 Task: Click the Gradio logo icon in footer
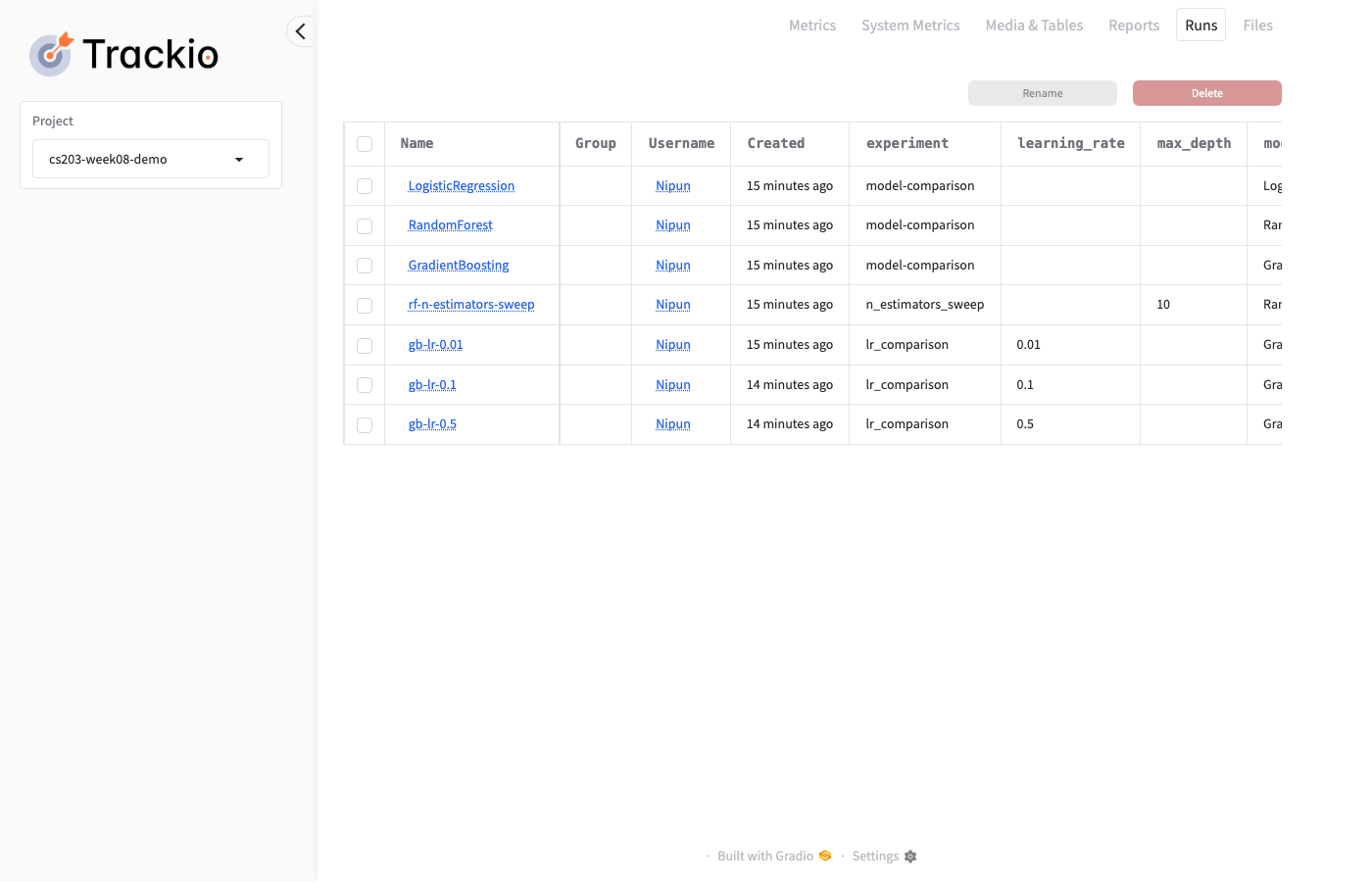[x=825, y=856]
